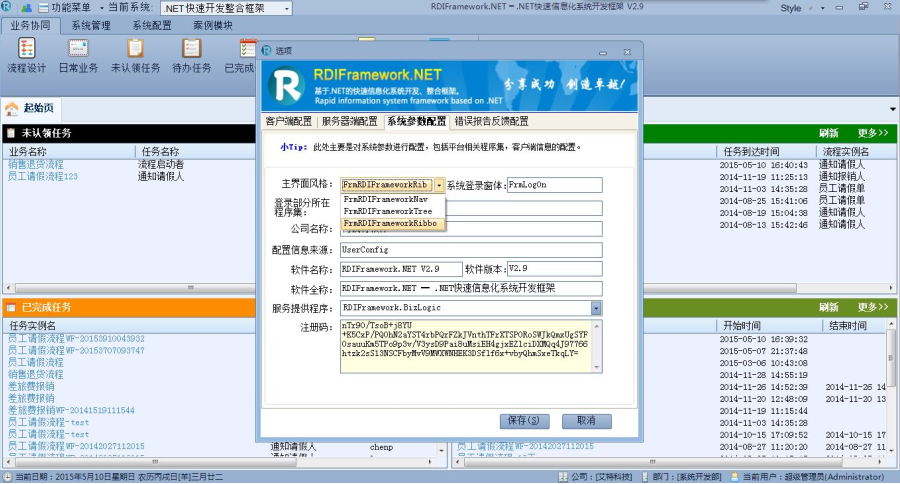
Task: Click the 当前用户 Administrator status bar entry
Action: coord(807,477)
